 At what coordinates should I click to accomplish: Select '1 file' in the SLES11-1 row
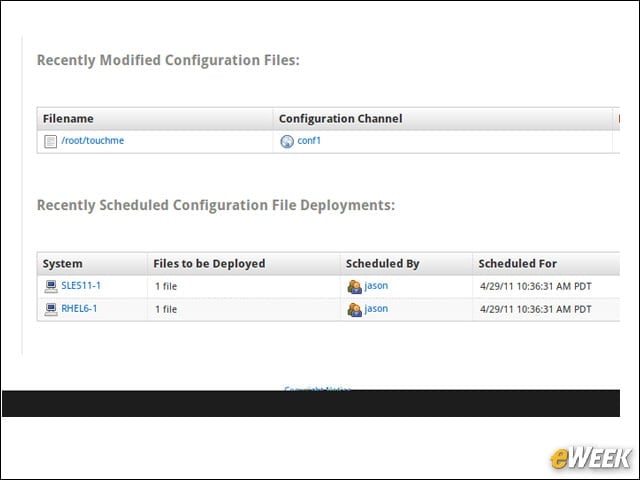tap(166, 287)
